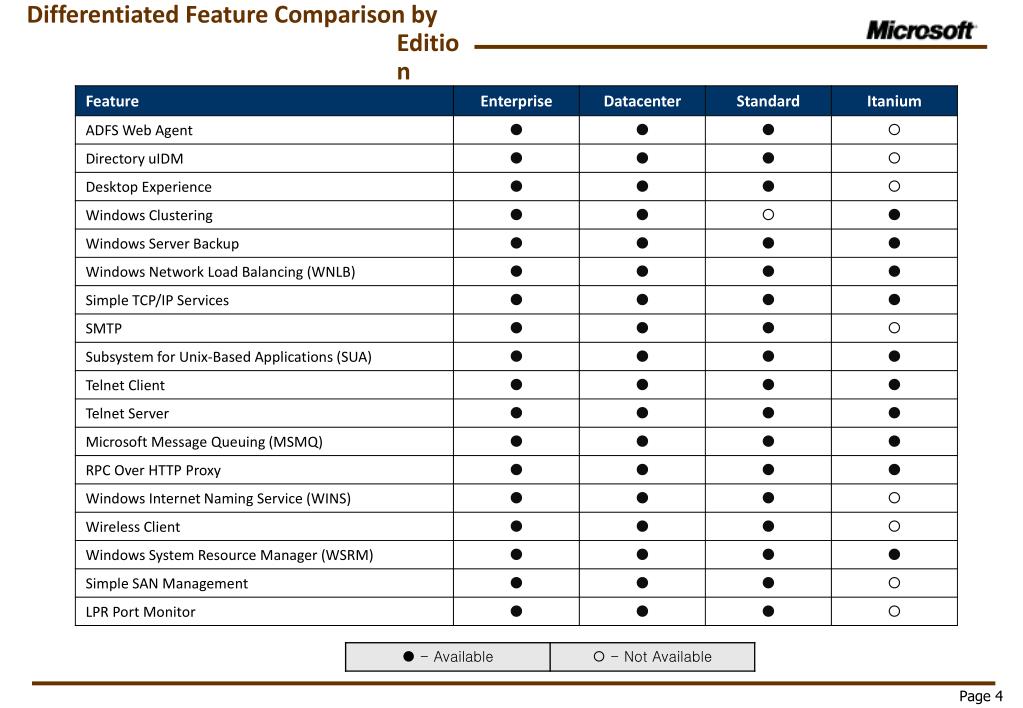This screenshot has height=708, width=1023.
Task: Click the Microsoft logo
Action: 921,30
